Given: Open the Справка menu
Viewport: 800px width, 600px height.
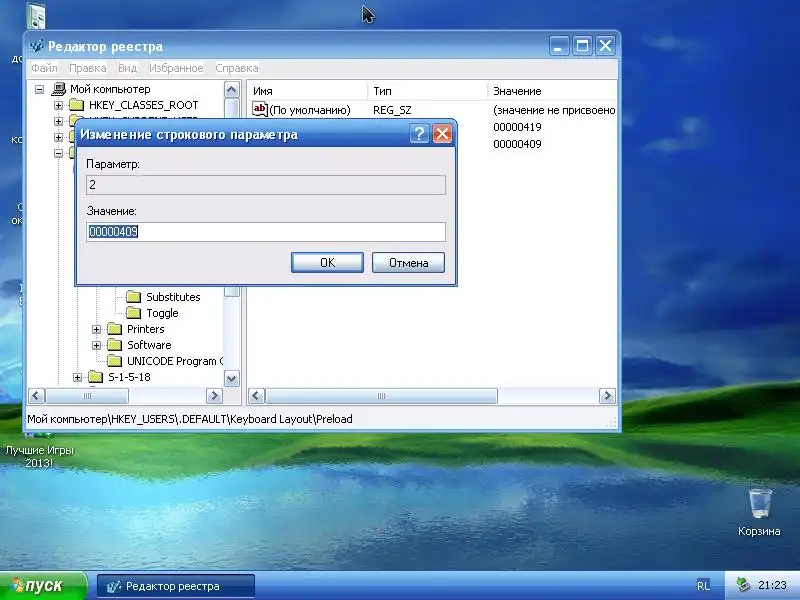Looking at the screenshot, I should coord(237,68).
